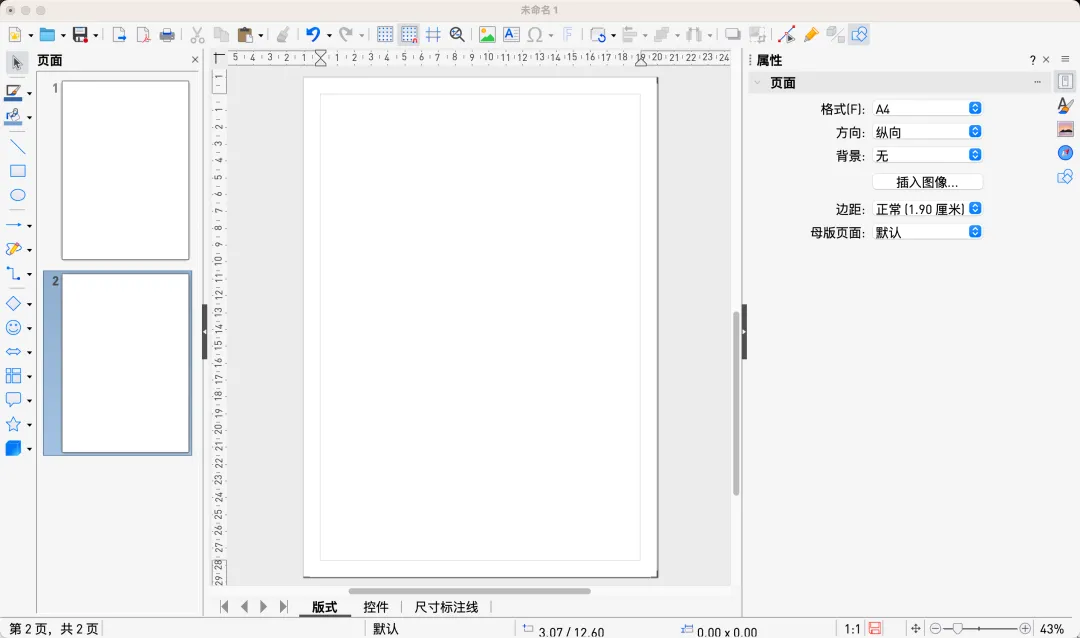1080x638 pixels.
Task: Toggle helplines while moving
Action: point(433,34)
